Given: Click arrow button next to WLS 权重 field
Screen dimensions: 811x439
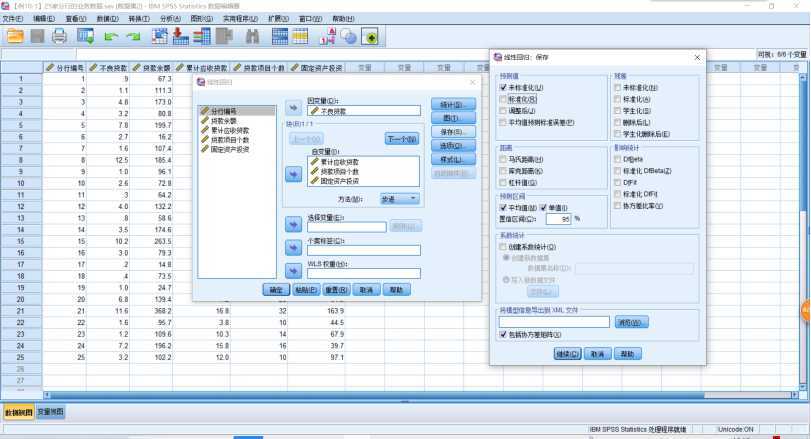Looking at the screenshot, I should (x=293, y=271).
